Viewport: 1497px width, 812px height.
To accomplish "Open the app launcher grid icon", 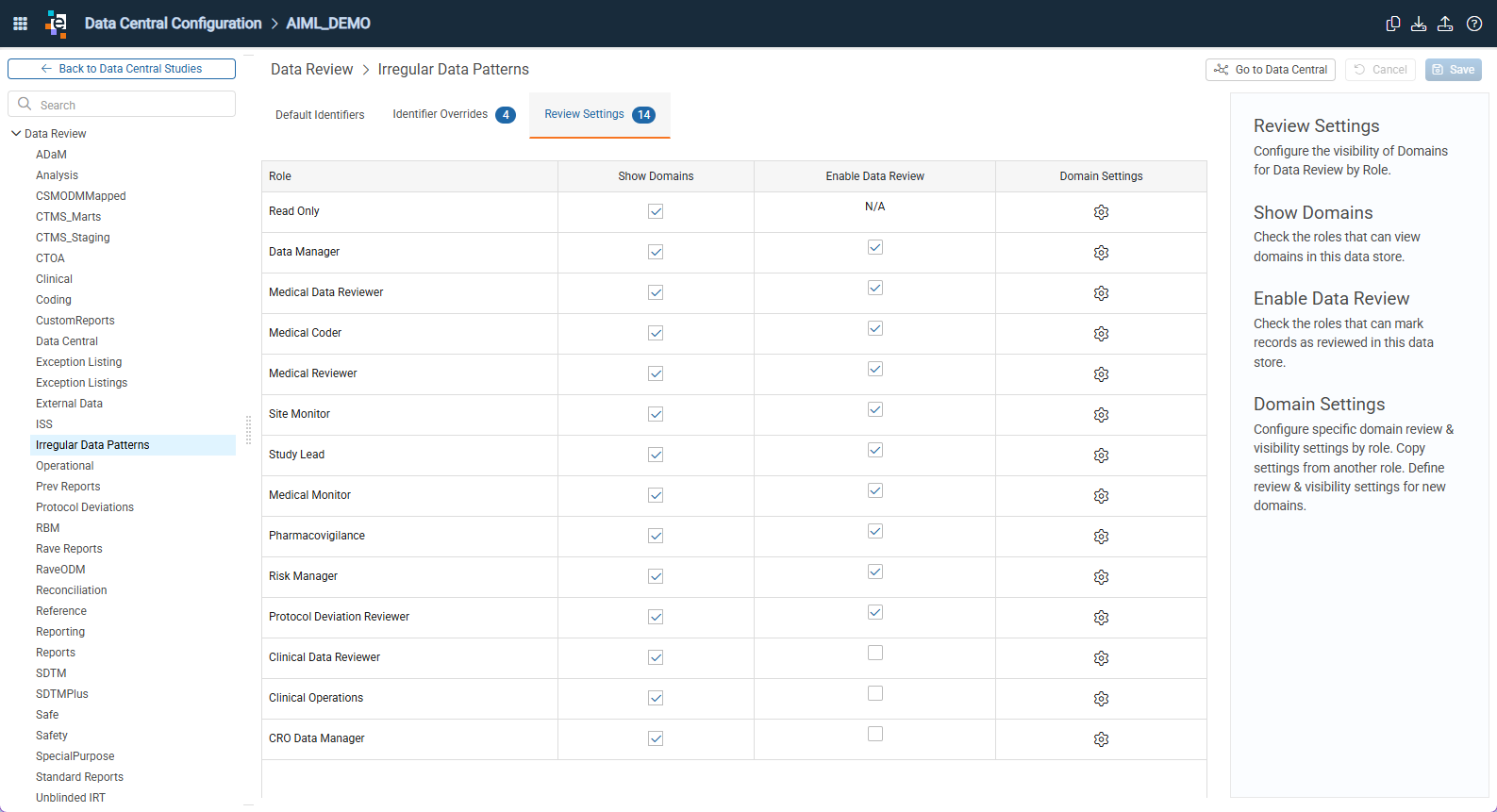I will coord(20,24).
